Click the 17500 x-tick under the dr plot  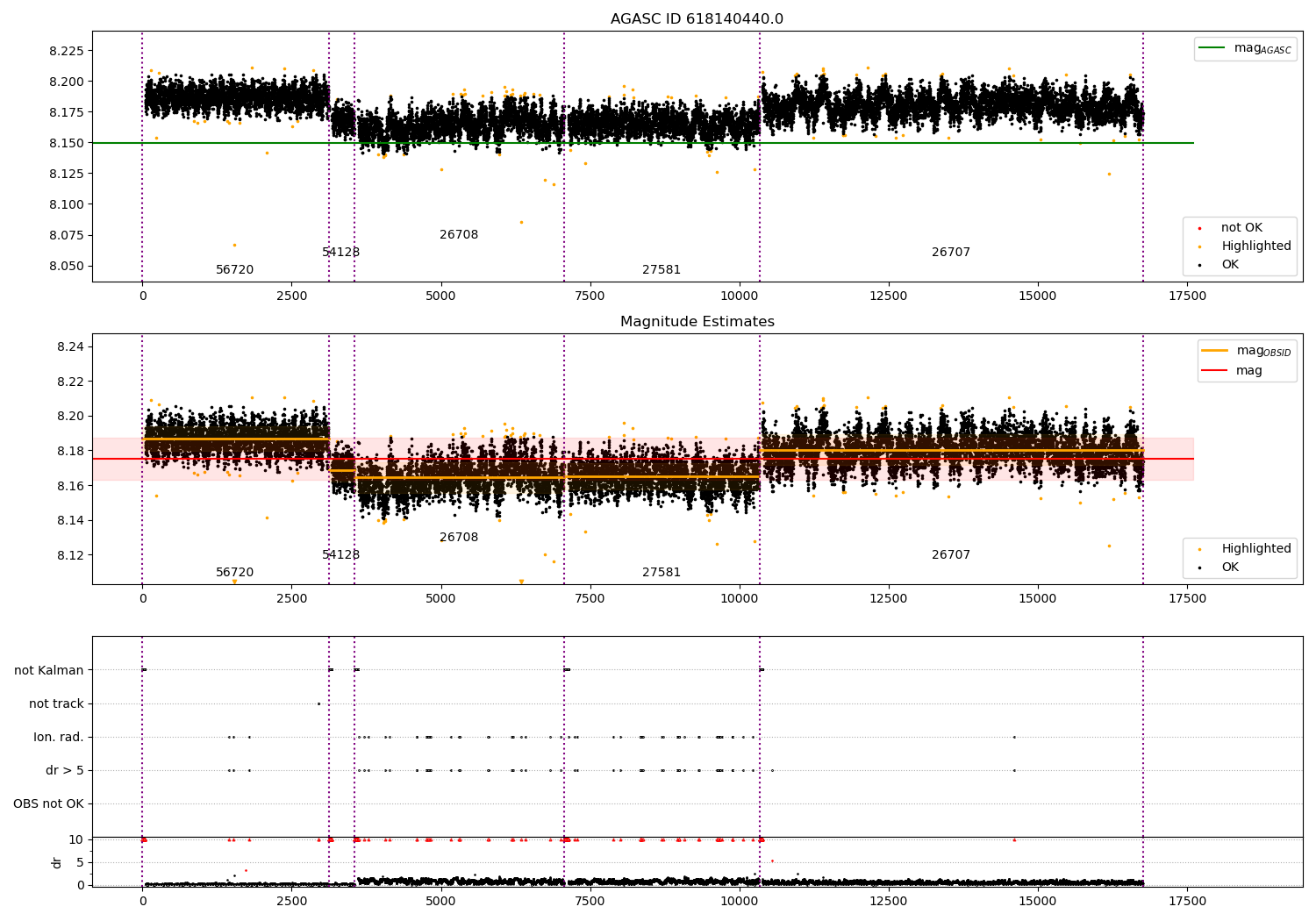coord(1187,902)
